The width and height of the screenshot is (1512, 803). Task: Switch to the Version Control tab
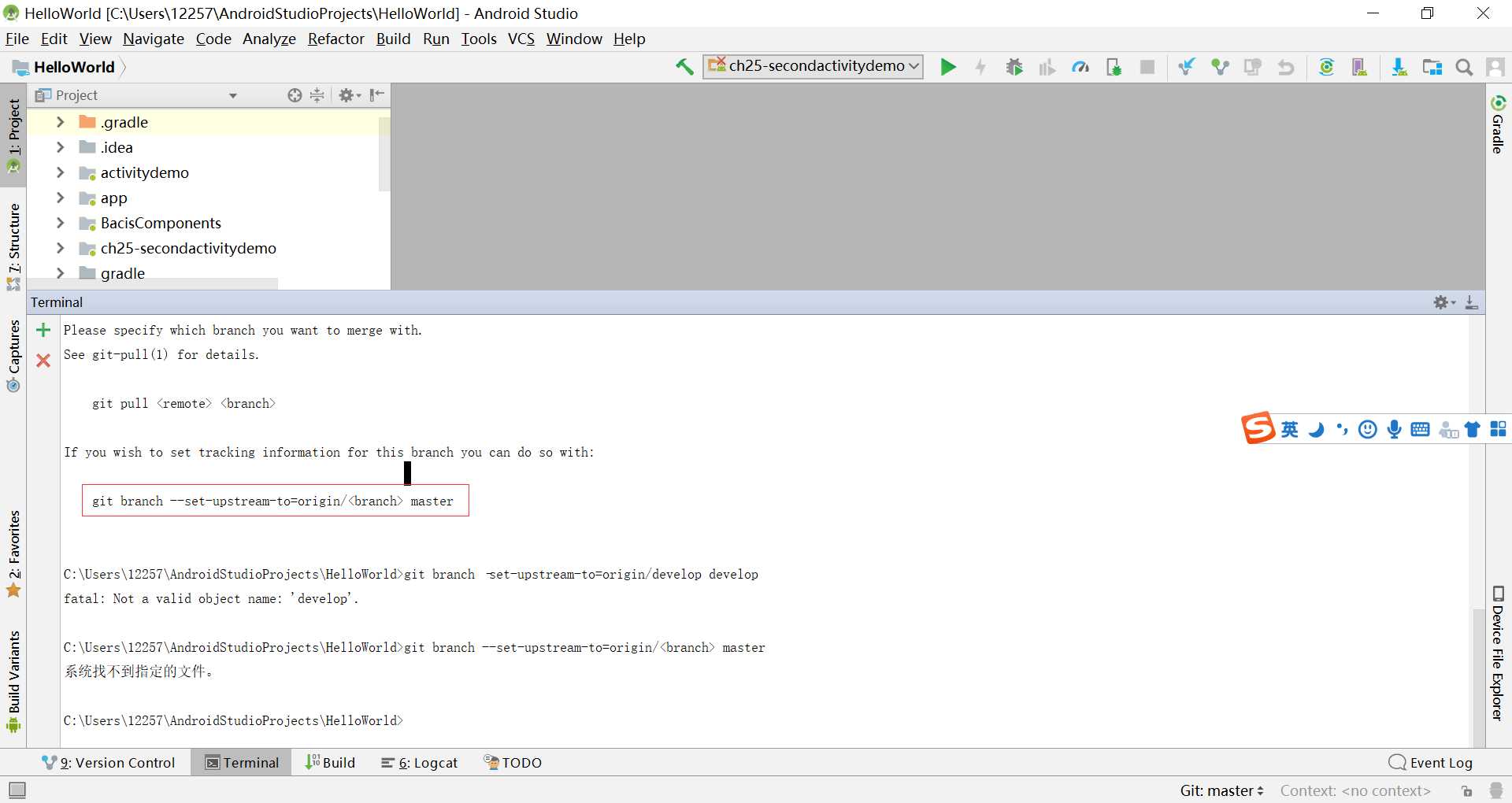tap(109, 762)
